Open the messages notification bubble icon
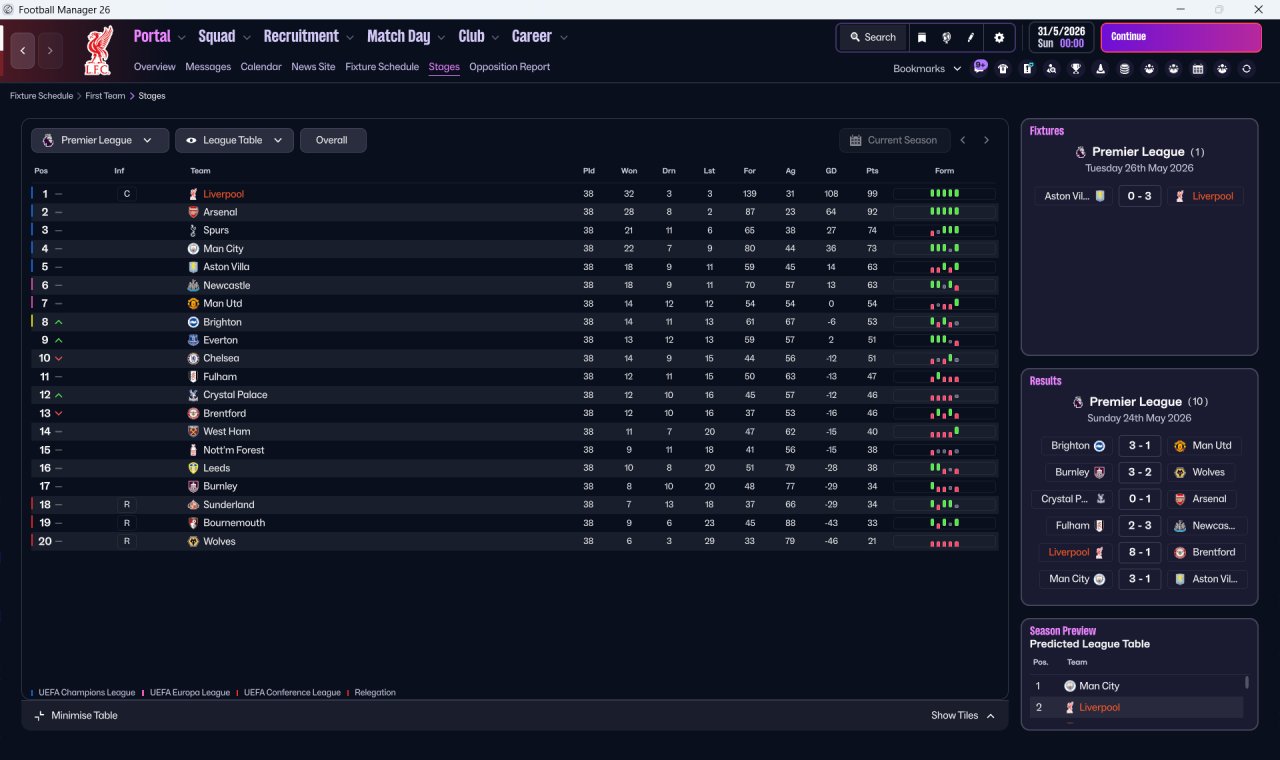Viewport: 1280px width, 760px height. (x=980, y=67)
